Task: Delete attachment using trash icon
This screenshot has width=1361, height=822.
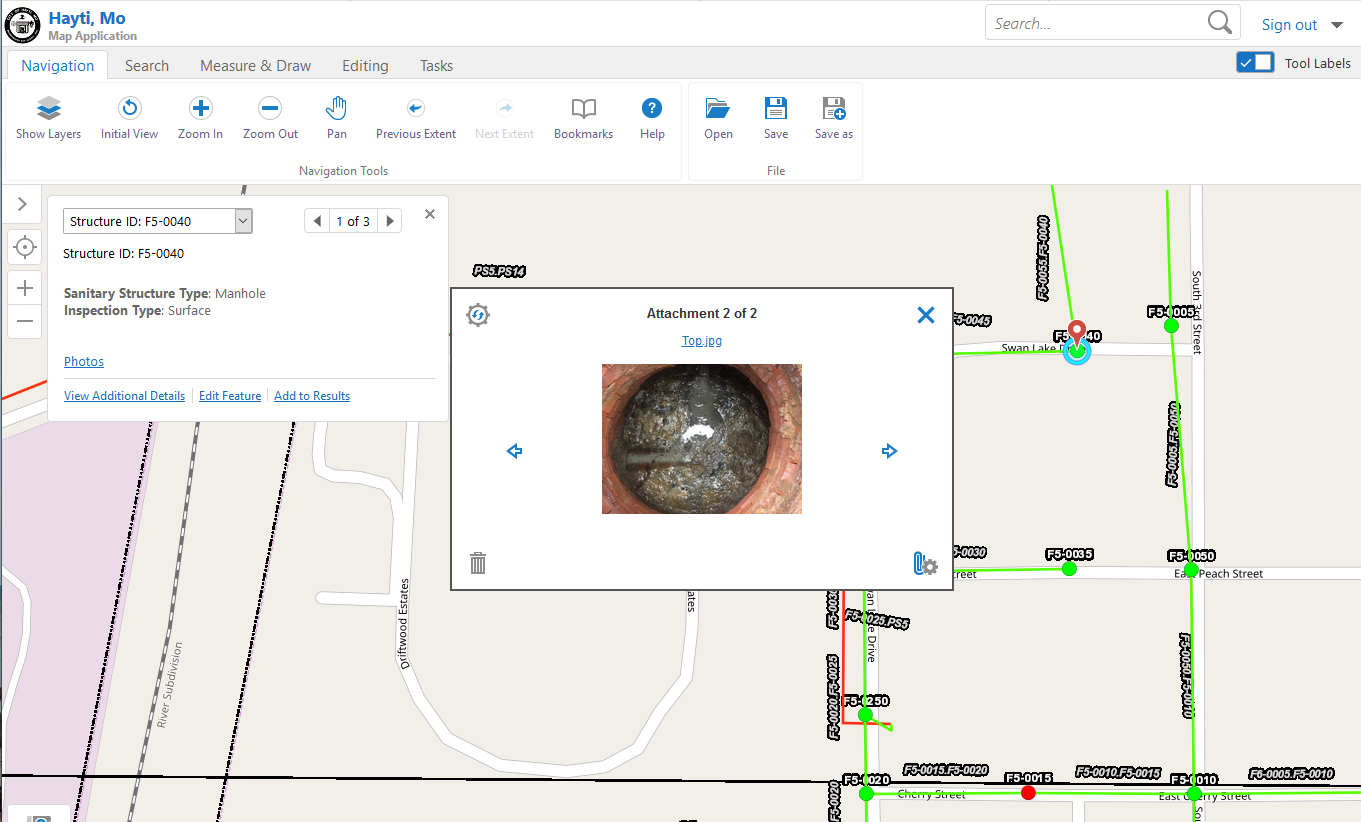Action: point(478,563)
